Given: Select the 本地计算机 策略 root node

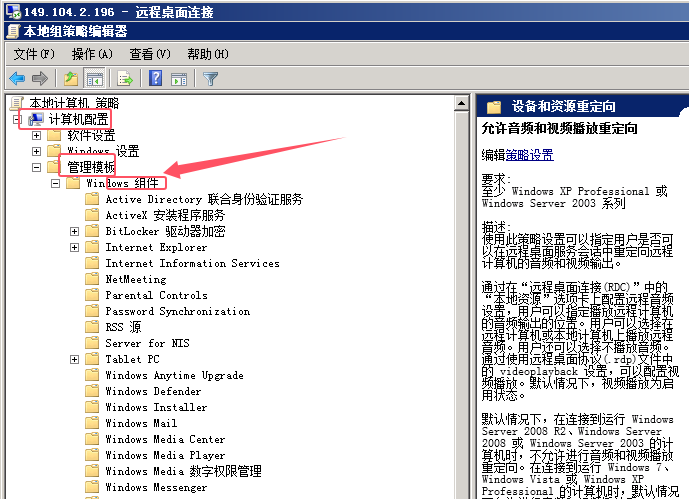Looking at the screenshot, I should pos(73,103).
